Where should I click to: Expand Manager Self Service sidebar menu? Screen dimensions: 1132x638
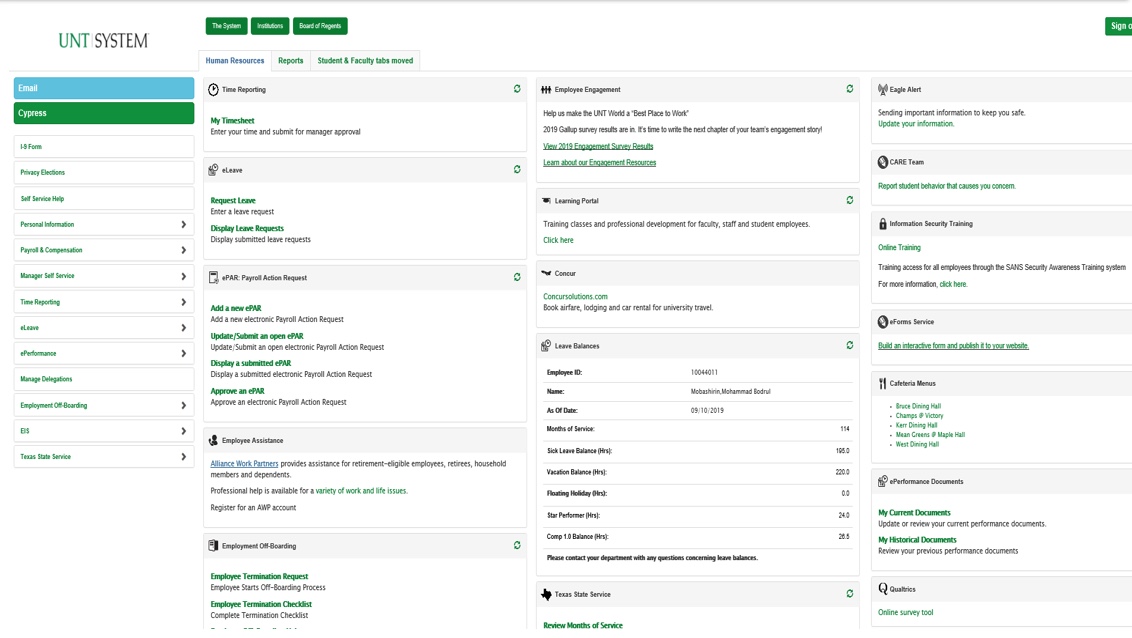tap(183, 276)
